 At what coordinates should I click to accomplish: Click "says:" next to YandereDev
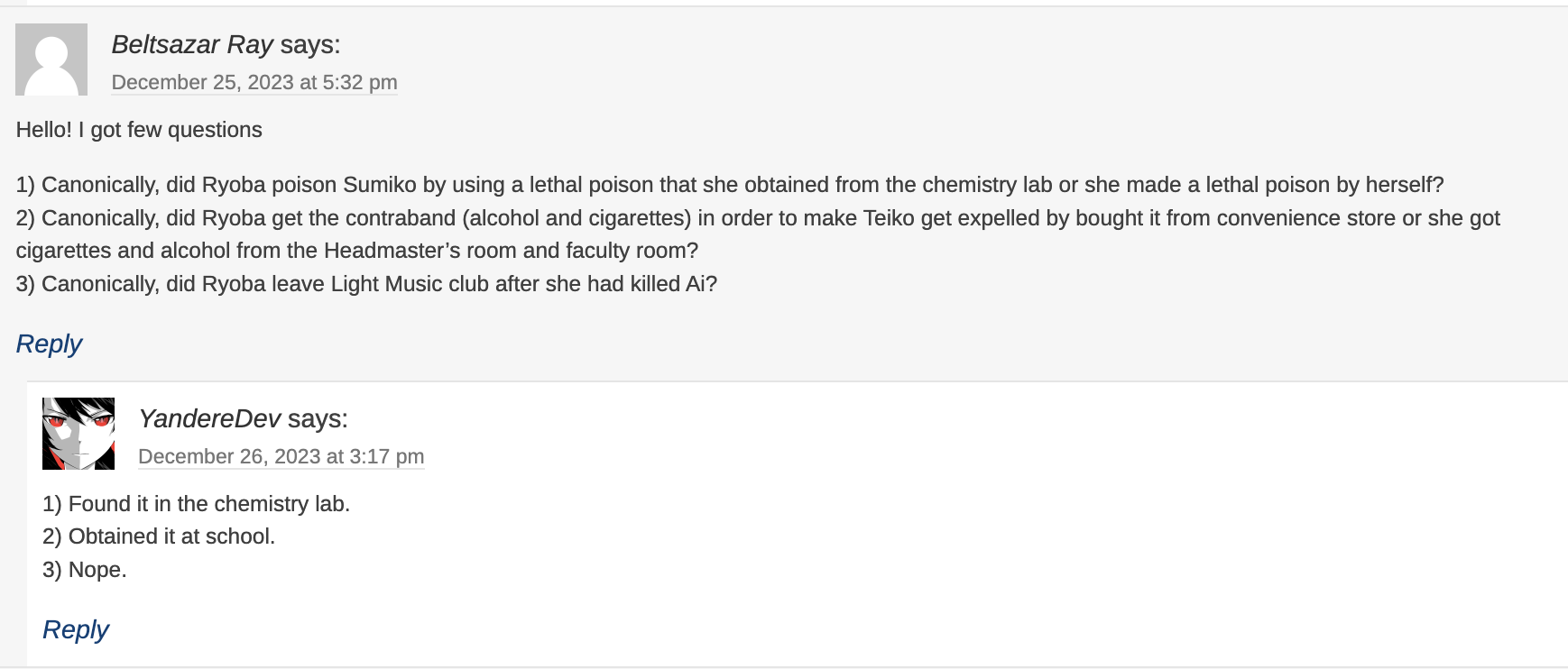(318, 418)
